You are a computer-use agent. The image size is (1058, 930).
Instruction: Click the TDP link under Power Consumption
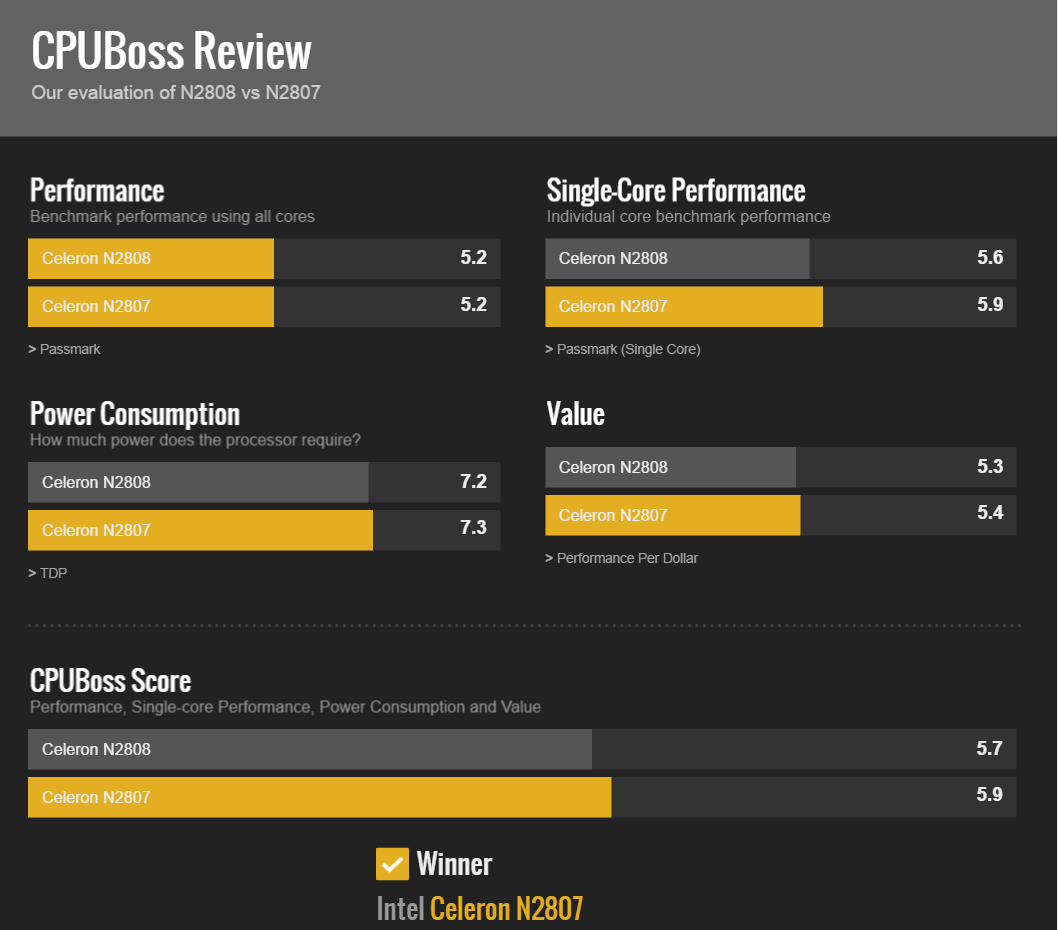tap(47, 573)
